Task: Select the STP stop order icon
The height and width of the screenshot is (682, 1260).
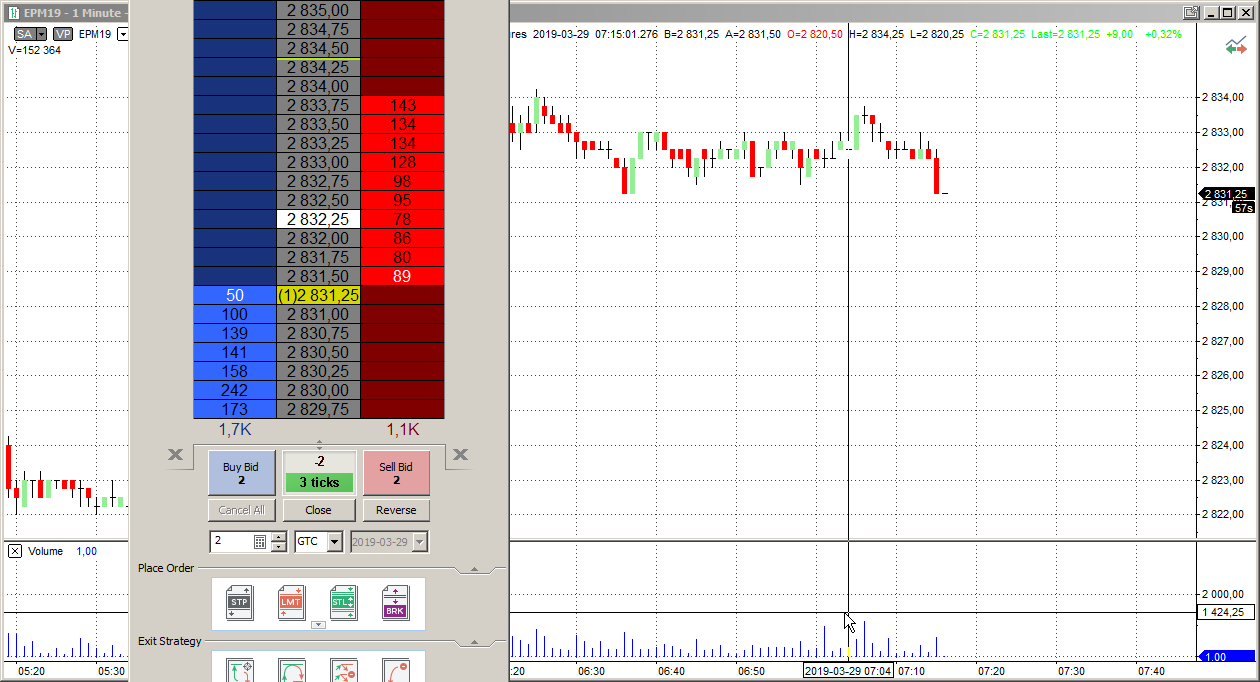Action: tap(240, 603)
